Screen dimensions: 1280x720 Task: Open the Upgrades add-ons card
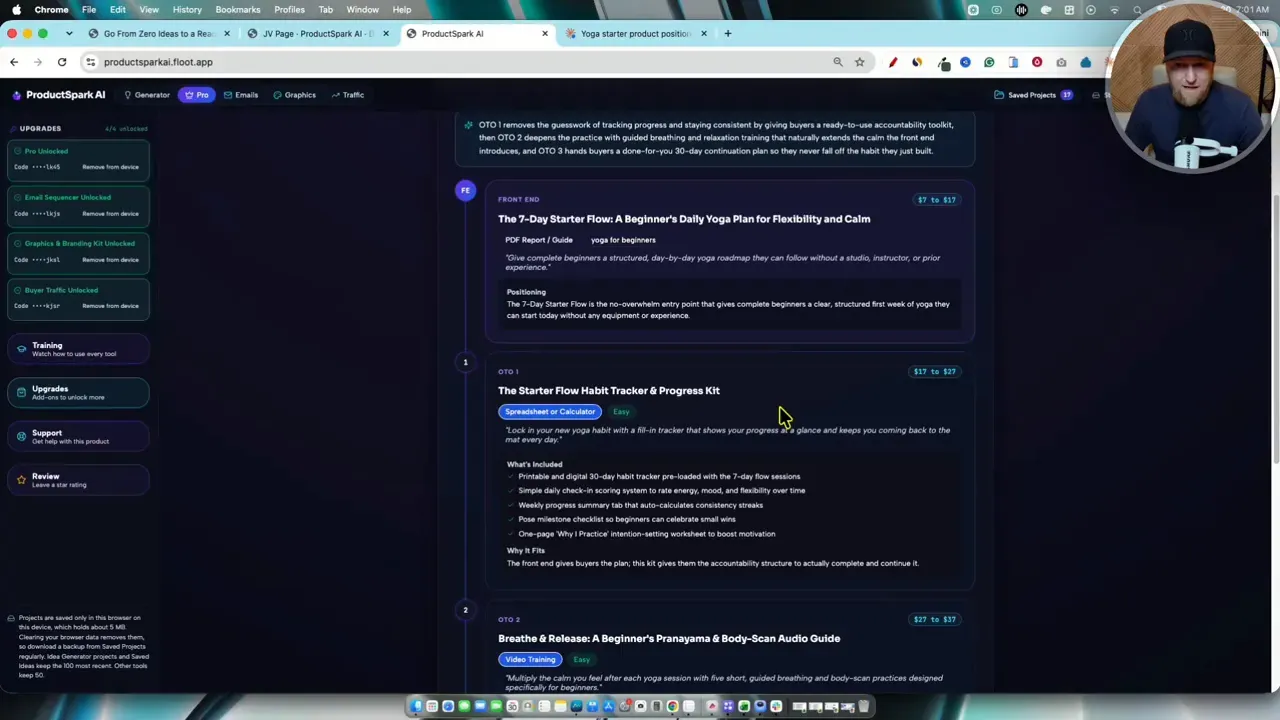point(78,393)
